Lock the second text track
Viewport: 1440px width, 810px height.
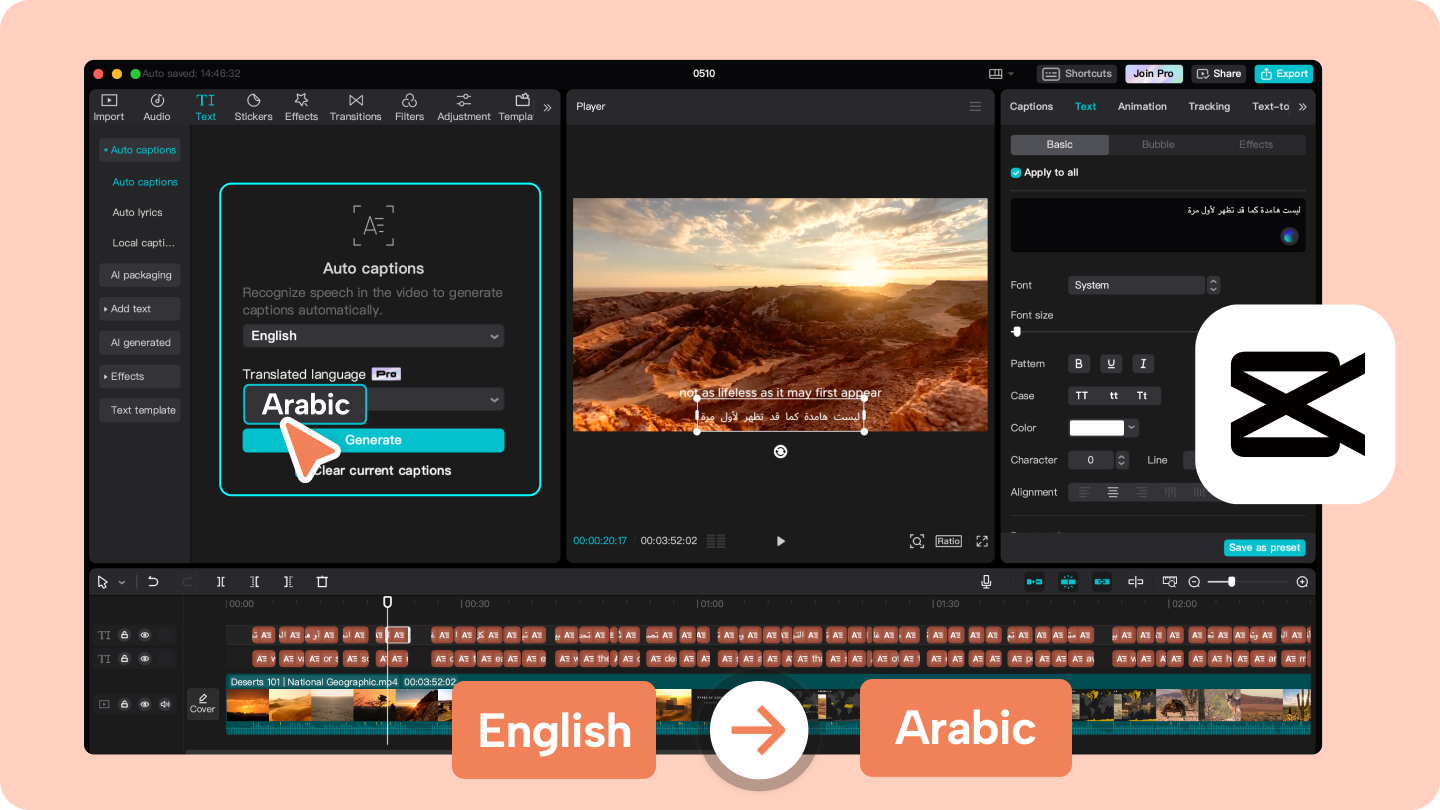(124, 658)
